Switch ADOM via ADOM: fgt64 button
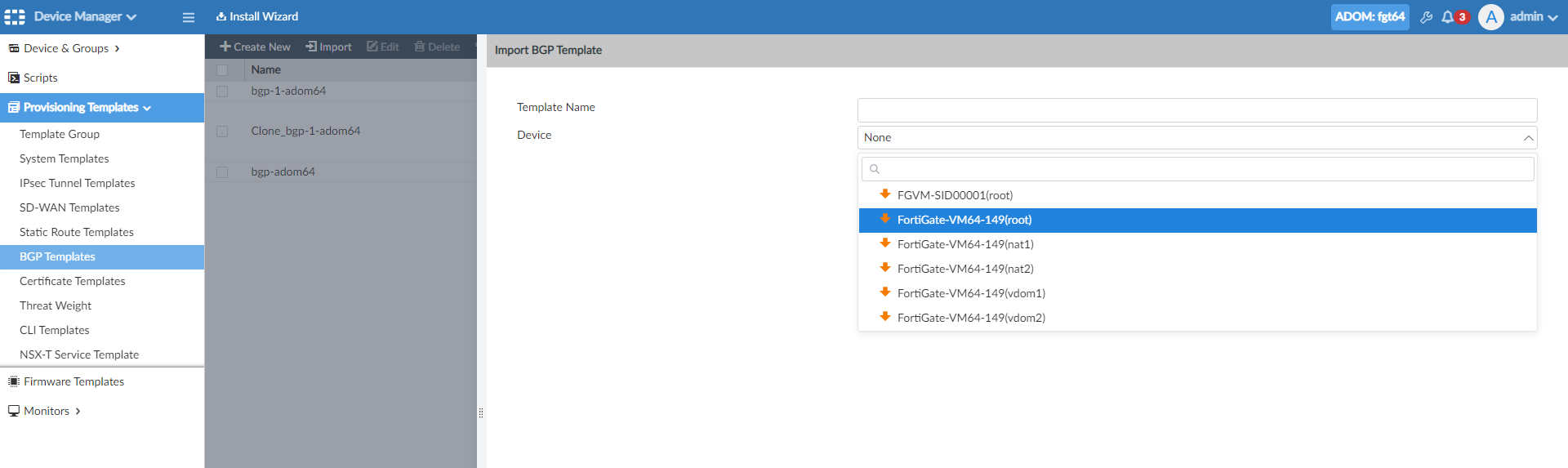 (1370, 16)
